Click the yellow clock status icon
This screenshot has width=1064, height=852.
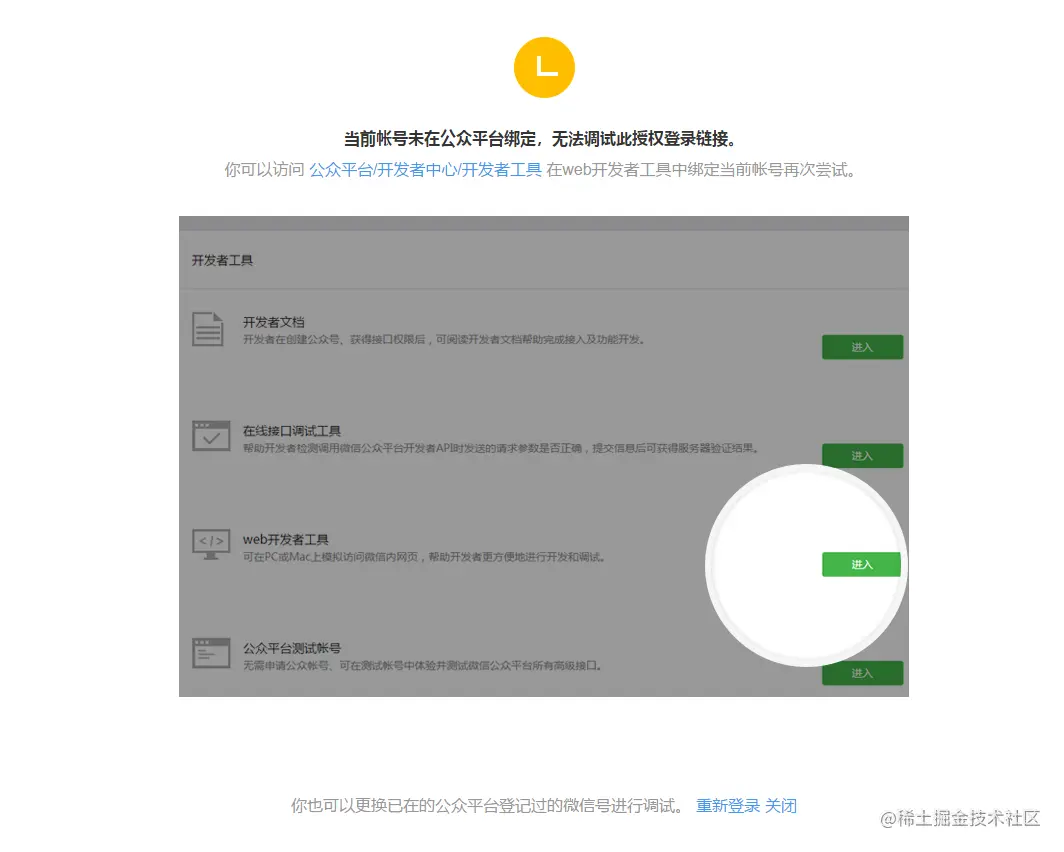coord(544,67)
